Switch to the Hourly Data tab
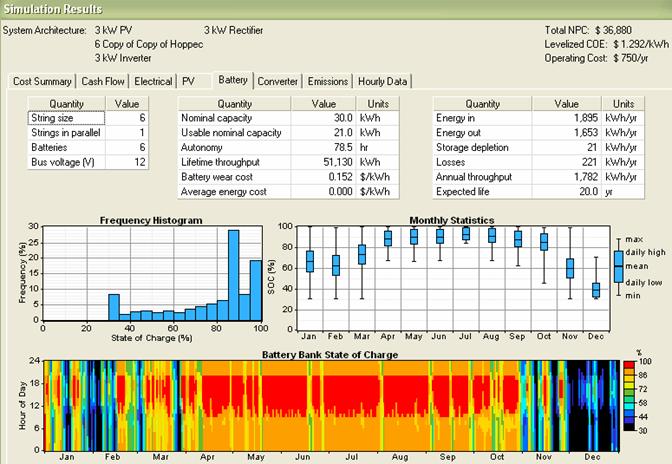 382,81
